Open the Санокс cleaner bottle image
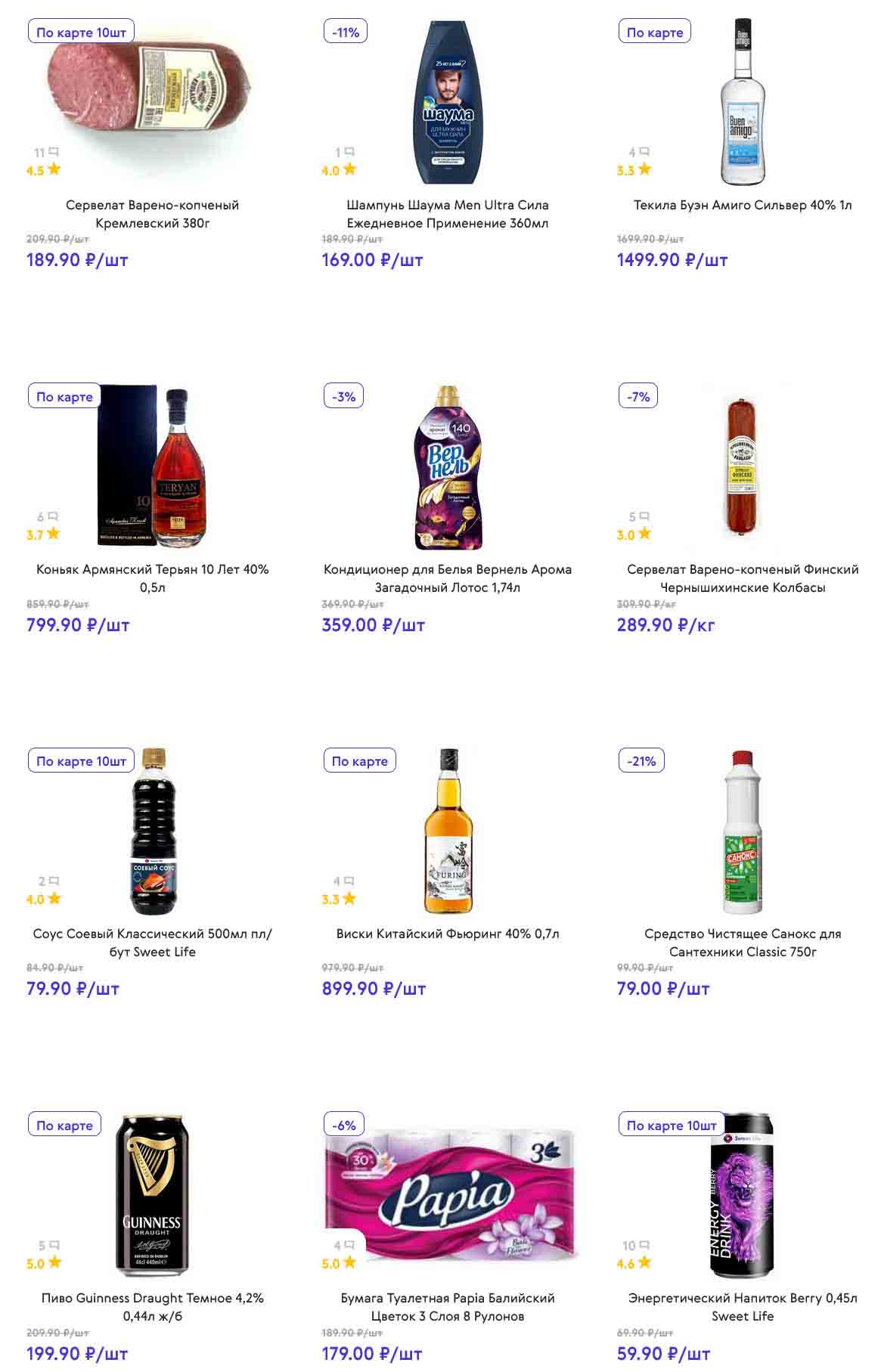Screen dimensions: 878x1372 [743, 832]
